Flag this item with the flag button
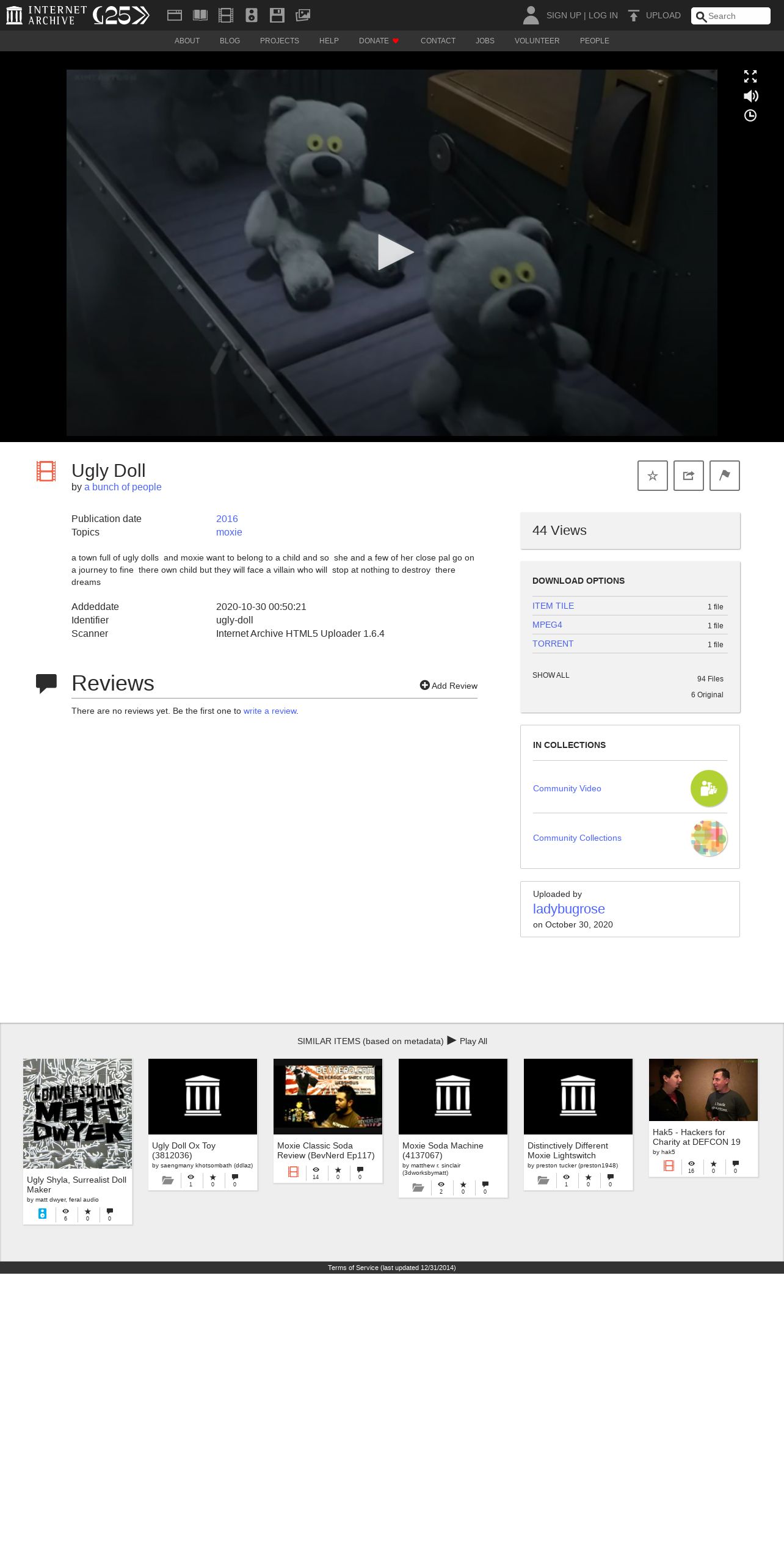 tap(725, 476)
